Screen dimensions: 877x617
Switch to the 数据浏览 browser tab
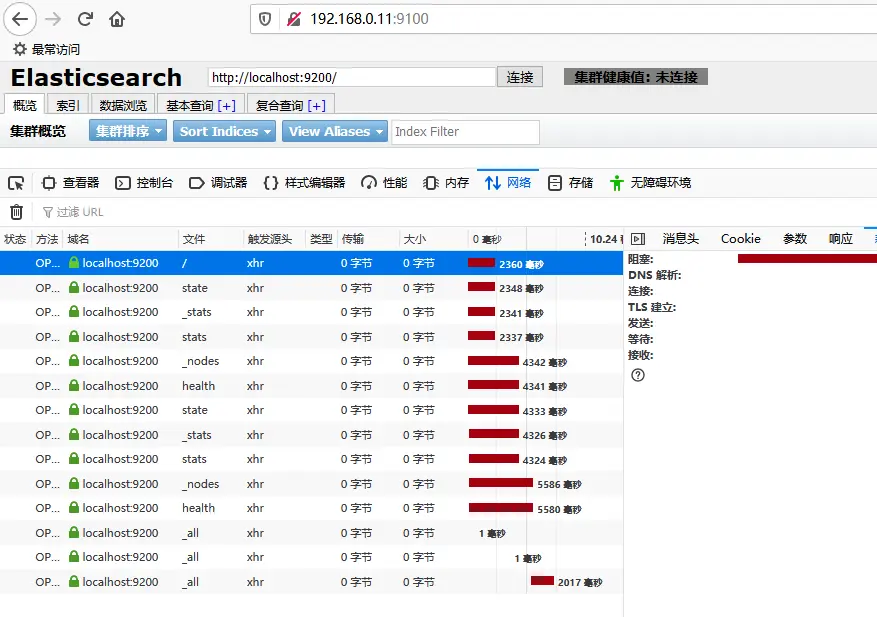point(123,105)
